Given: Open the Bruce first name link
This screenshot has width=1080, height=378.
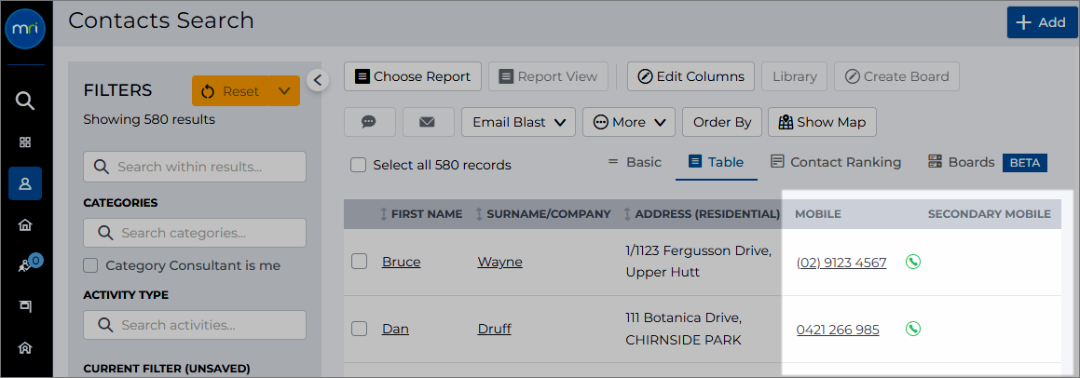Looking at the screenshot, I should coord(402,262).
